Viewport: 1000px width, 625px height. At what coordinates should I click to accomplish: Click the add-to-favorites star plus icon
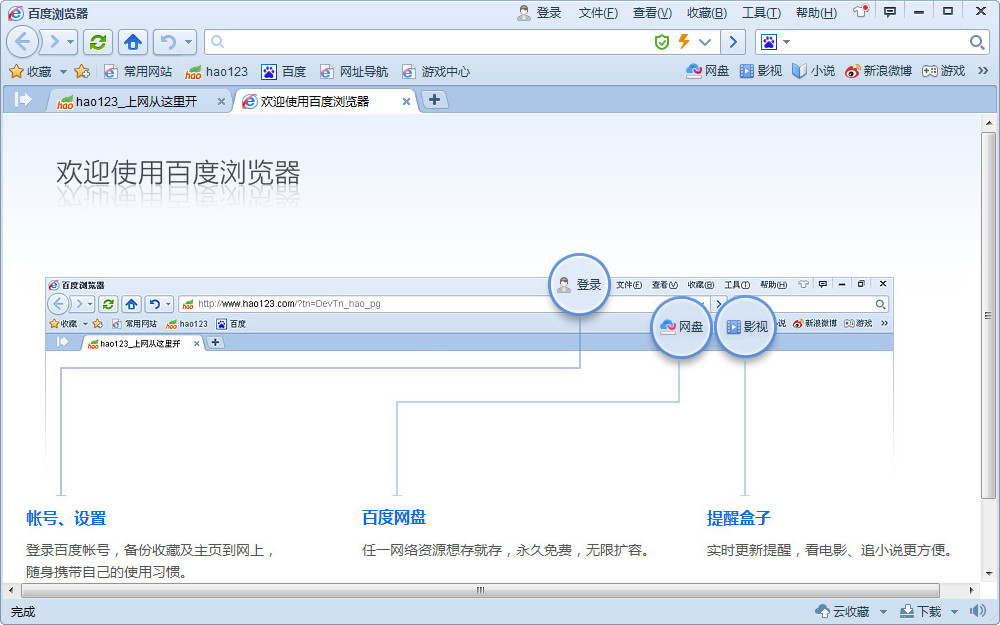tap(82, 71)
